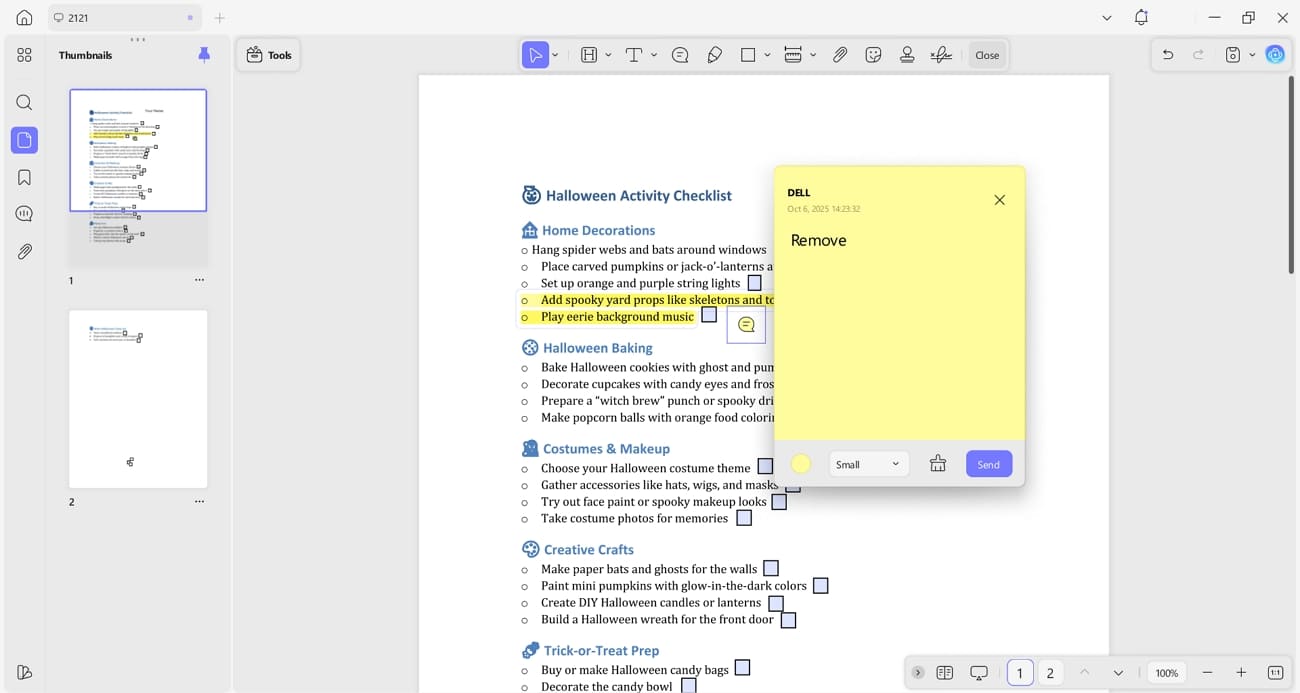Image resolution: width=1300 pixels, height=693 pixels.
Task: Select the Highlight tool in the toolbar
Action: pyautogui.click(x=589, y=55)
